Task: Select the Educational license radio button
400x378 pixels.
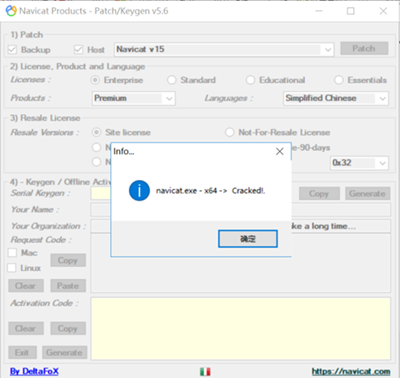Action: [x=250, y=80]
